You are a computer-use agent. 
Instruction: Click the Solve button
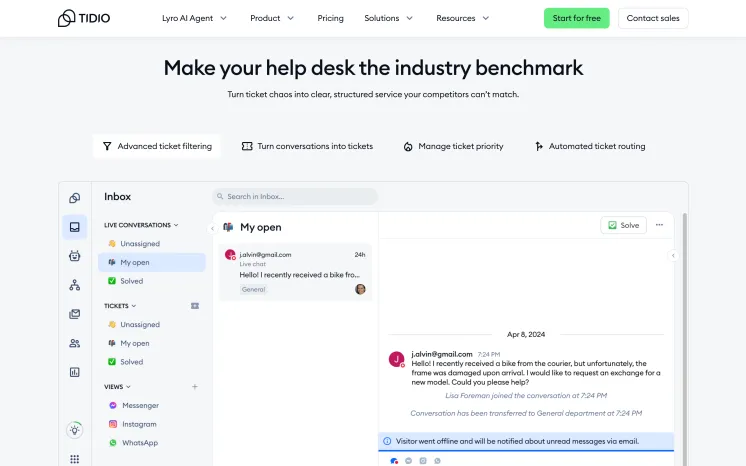[x=623, y=225]
